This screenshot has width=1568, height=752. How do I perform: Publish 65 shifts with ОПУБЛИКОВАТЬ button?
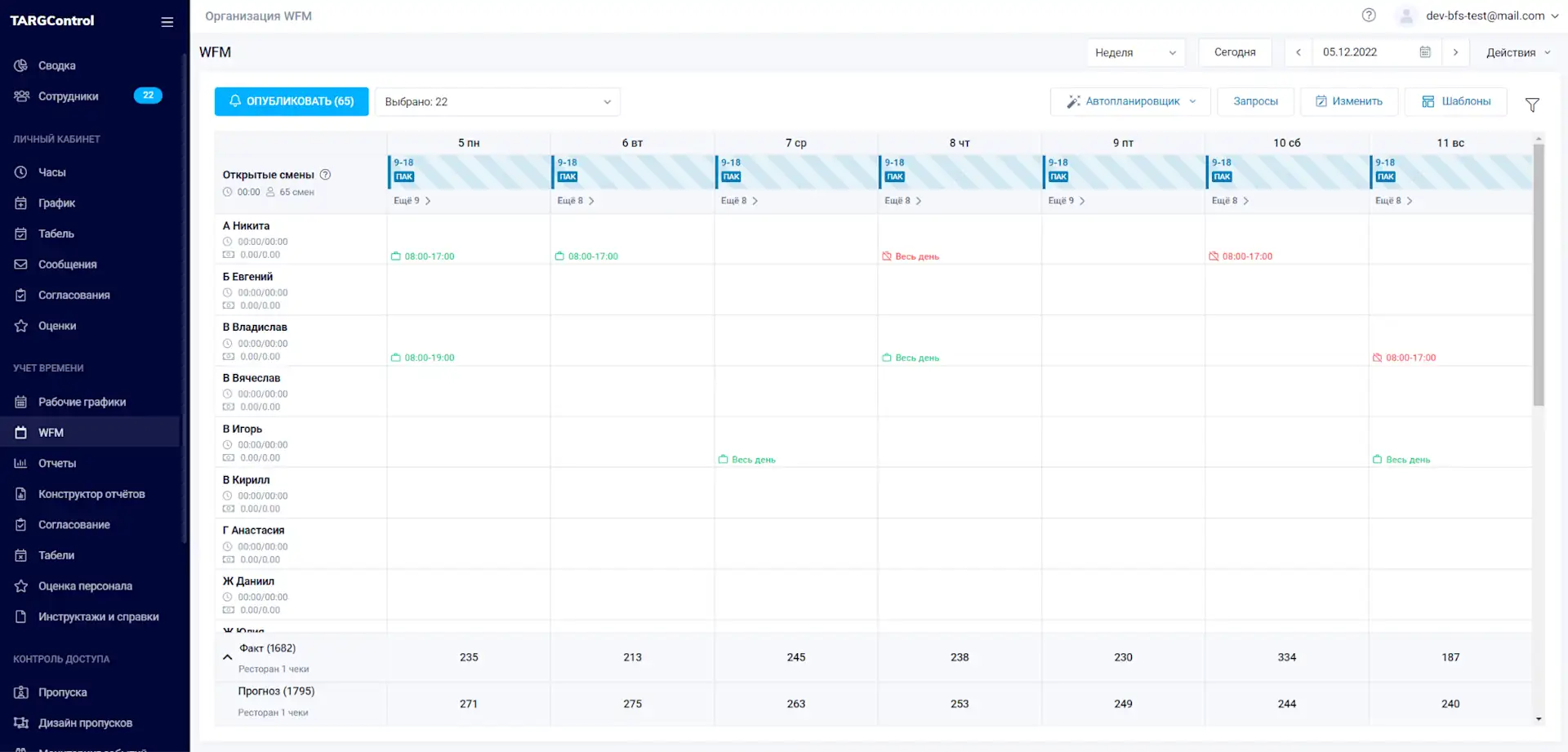point(292,101)
